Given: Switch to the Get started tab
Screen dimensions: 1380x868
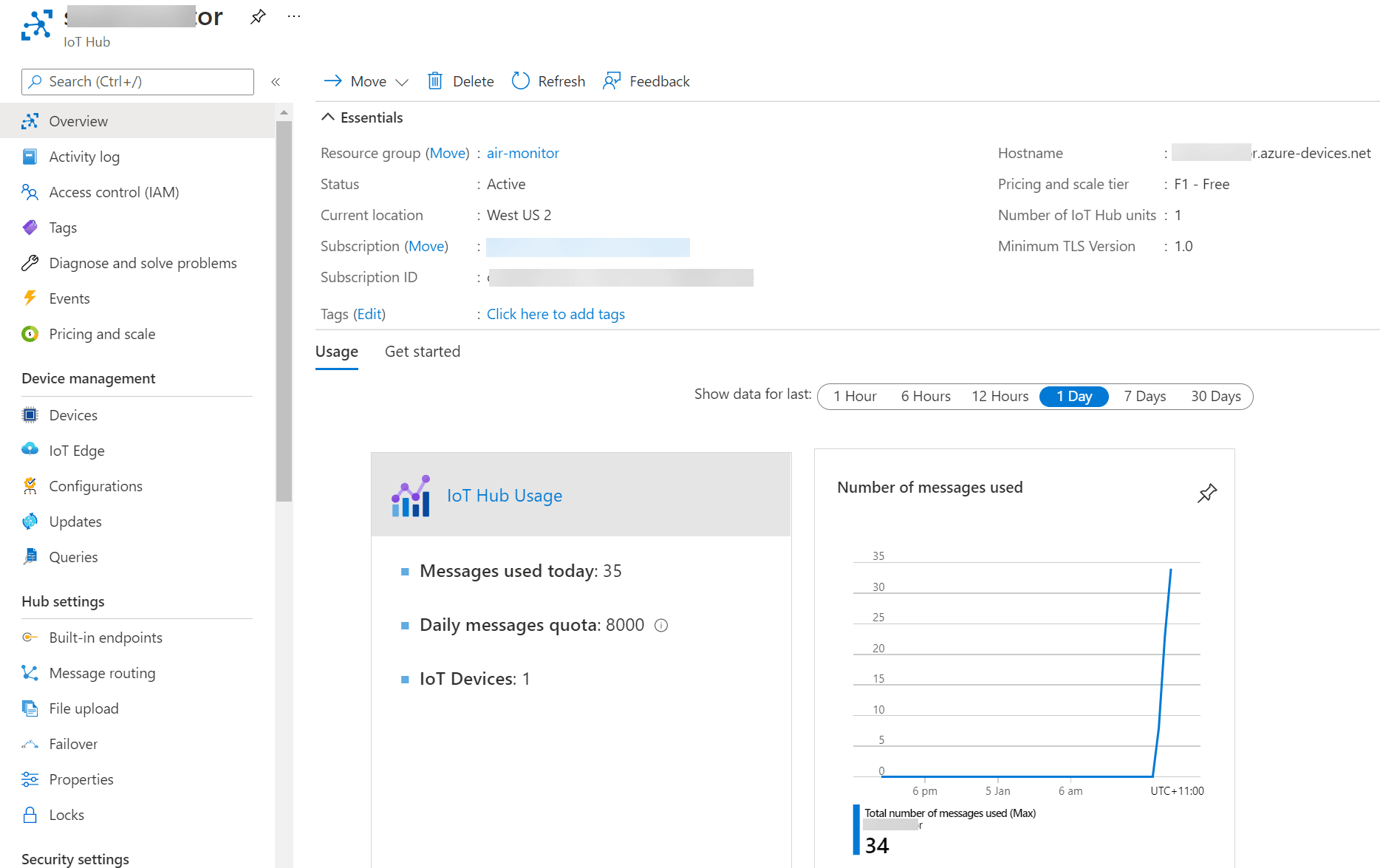Looking at the screenshot, I should point(423,352).
